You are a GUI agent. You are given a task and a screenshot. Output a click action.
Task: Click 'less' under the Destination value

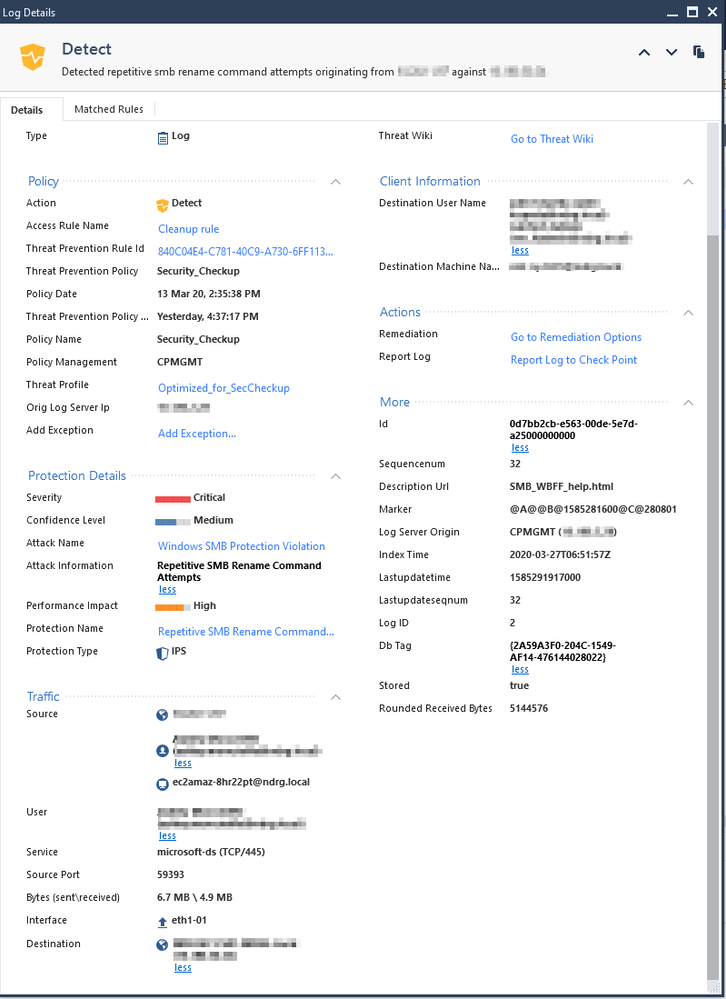tap(183, 968)
